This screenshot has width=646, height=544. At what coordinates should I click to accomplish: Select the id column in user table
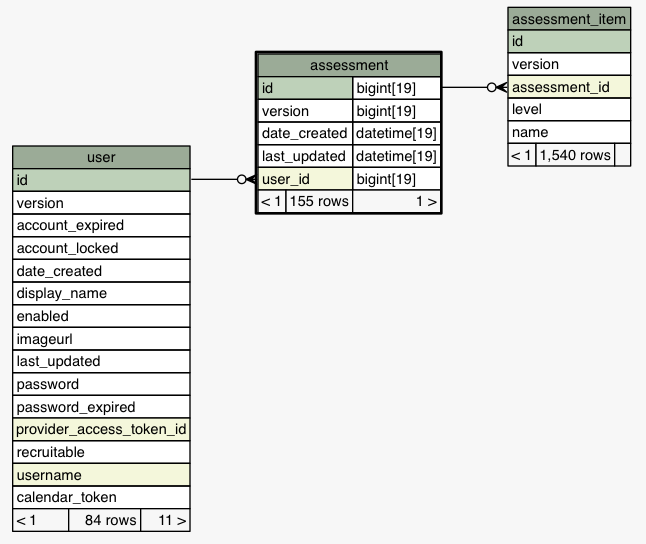pos(101,180)
